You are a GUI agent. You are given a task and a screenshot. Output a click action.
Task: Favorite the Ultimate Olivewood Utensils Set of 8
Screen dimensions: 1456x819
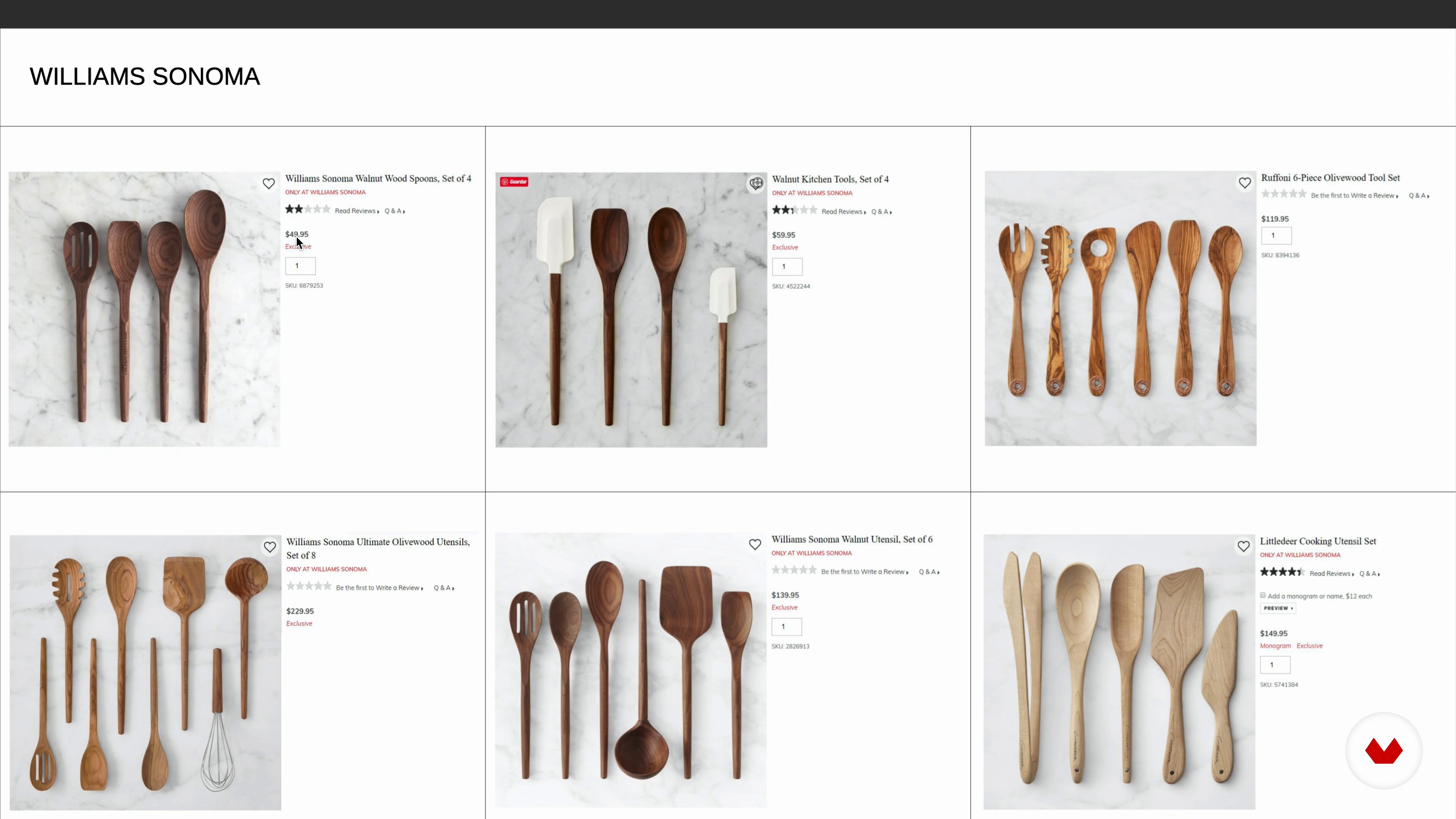tap(270, 547)
